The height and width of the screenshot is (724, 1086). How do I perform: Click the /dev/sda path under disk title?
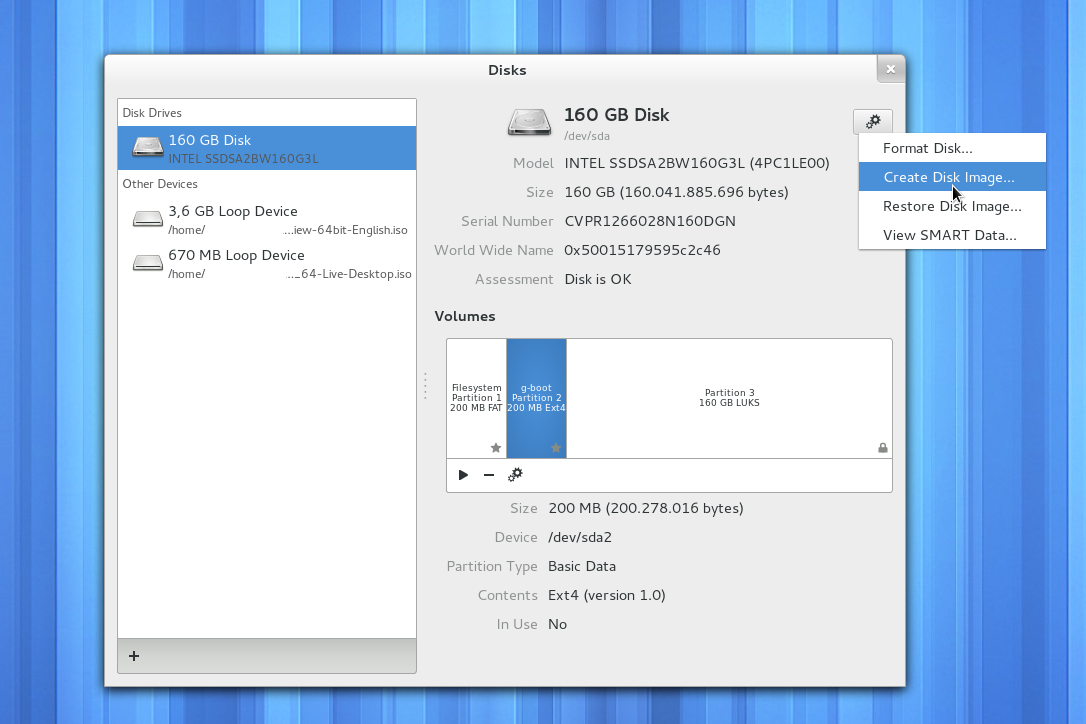[587, 136]
